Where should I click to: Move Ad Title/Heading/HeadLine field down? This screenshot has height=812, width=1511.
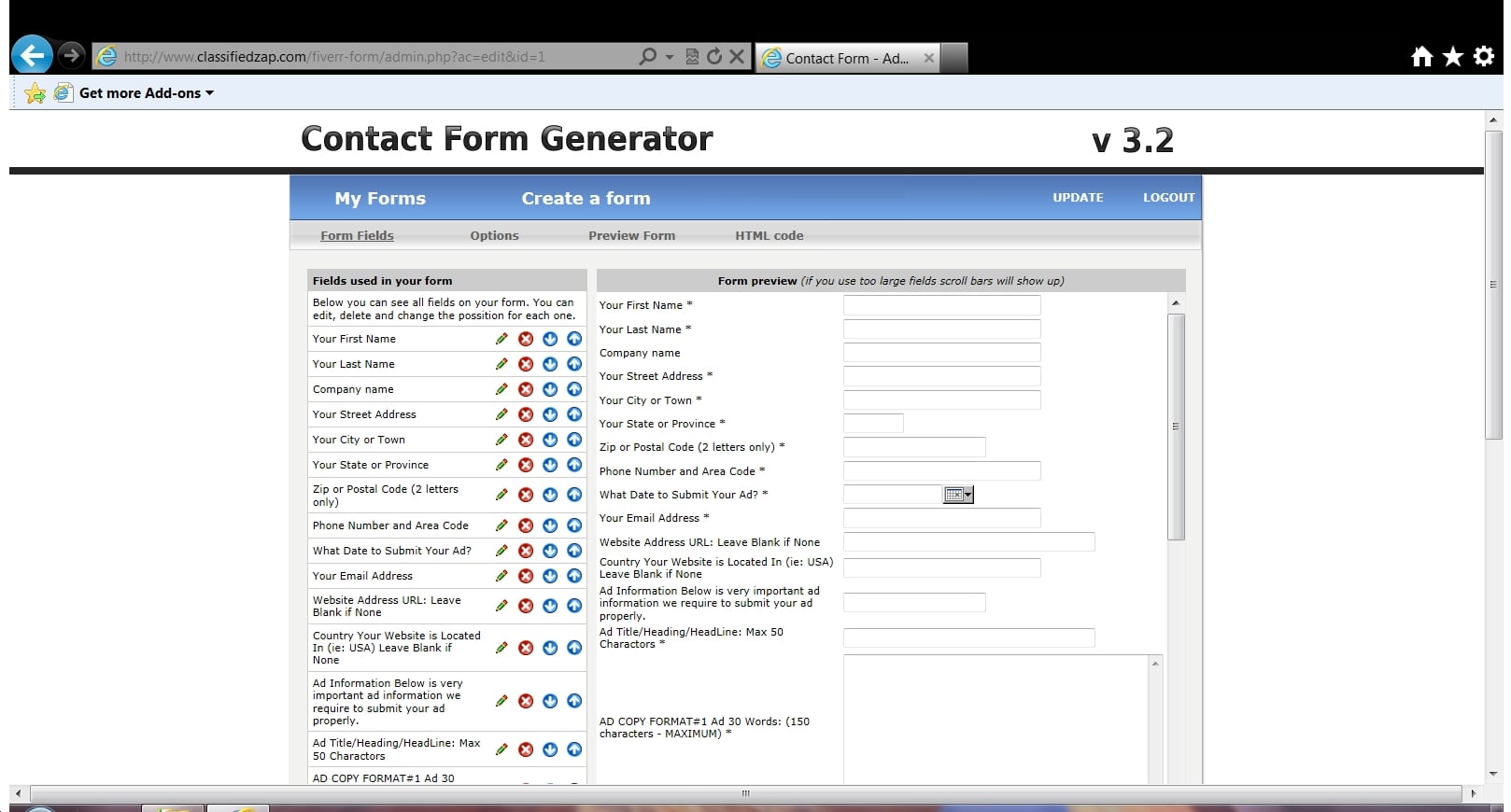(x=550, y=749)
